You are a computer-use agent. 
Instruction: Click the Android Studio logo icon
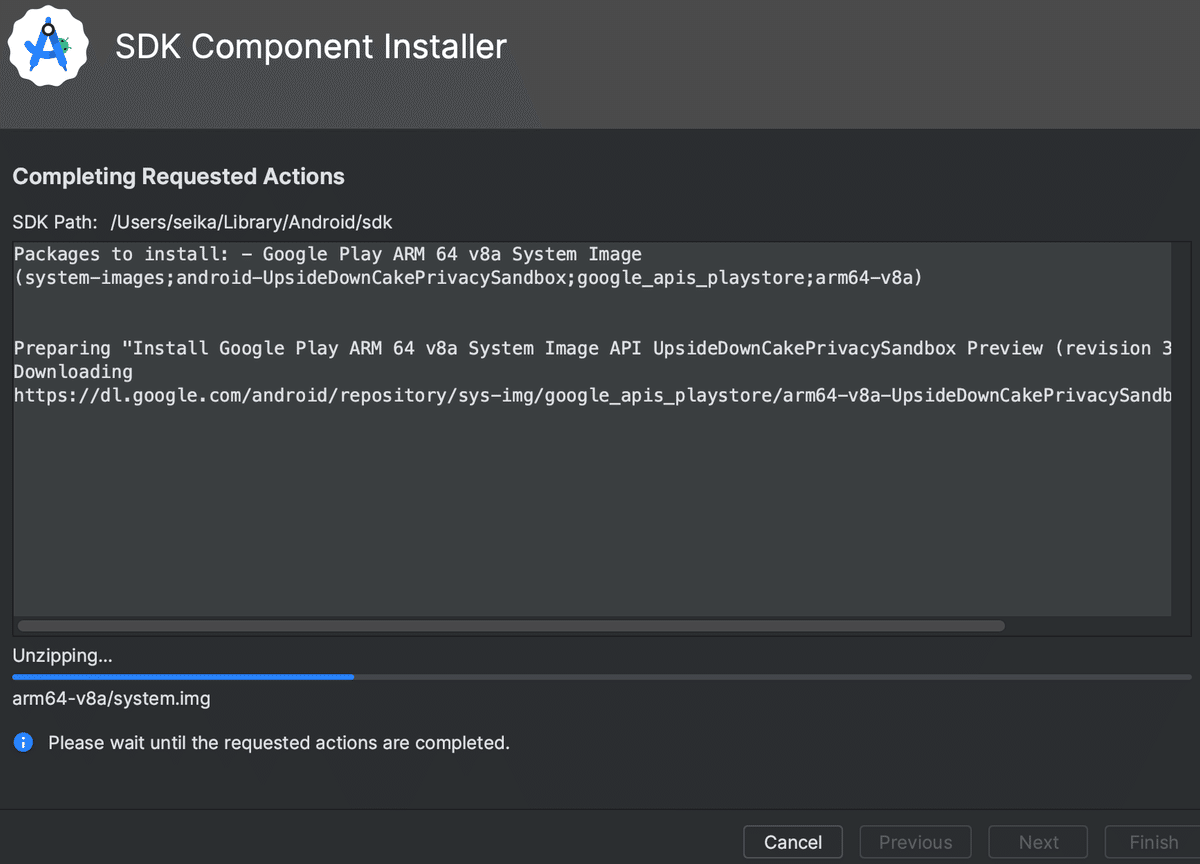(47, 45)
